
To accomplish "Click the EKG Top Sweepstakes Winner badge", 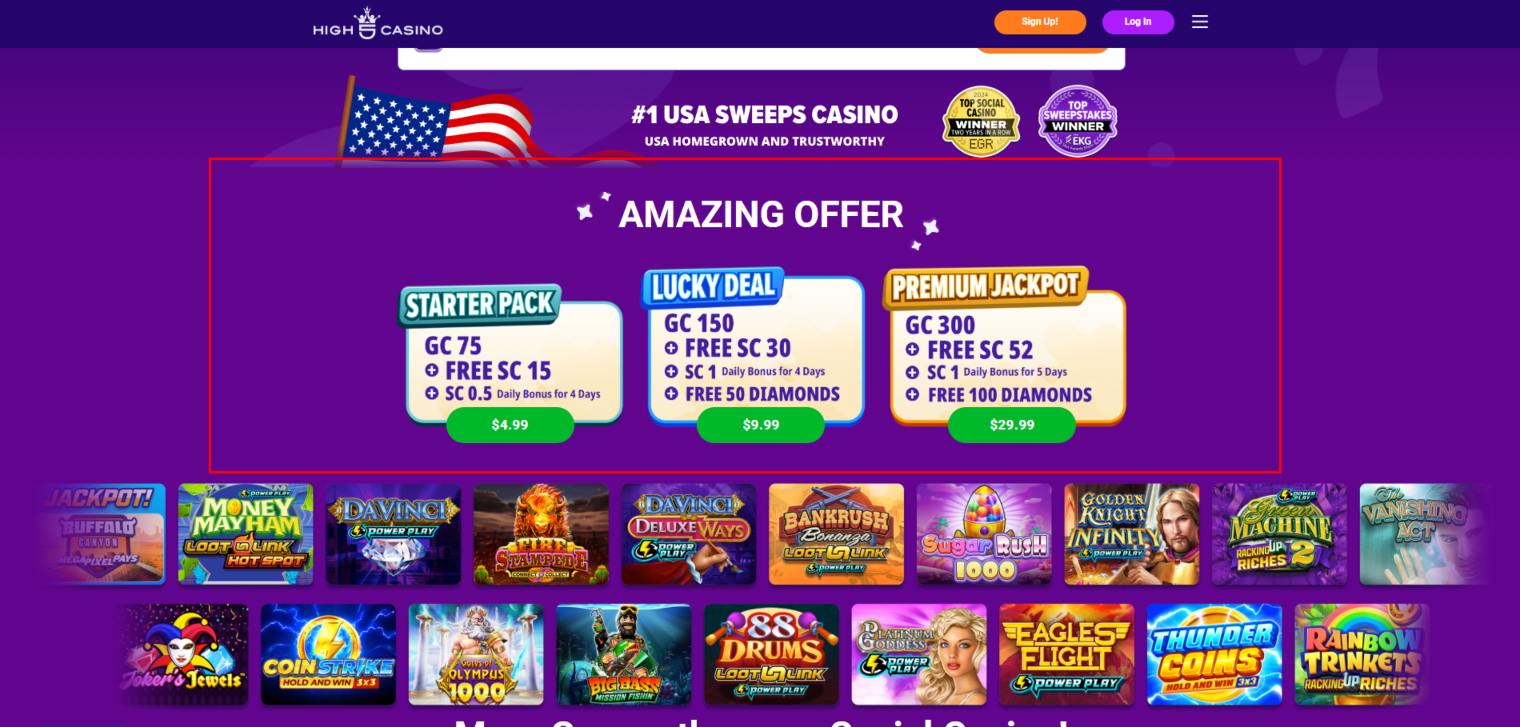I will pos(1077,122).
